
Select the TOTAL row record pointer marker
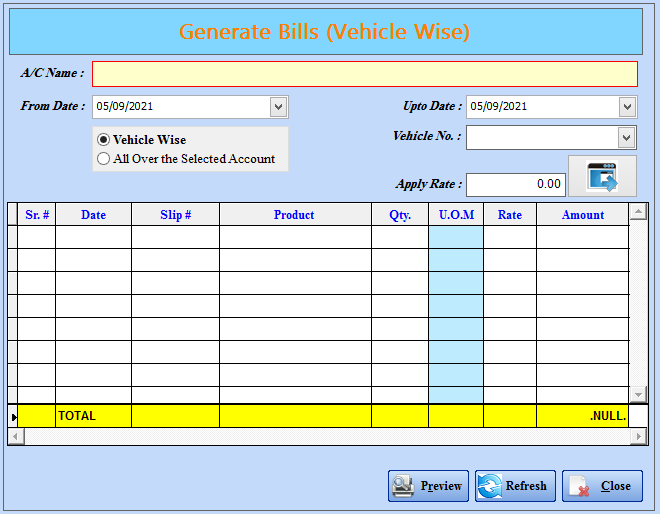coord(13,416)
